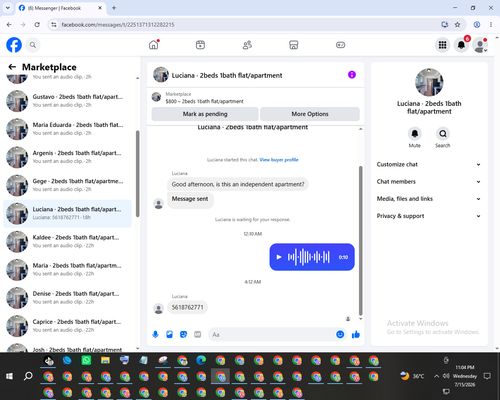Mute the chat using the bell button
500x400 pixels.
pos(415,134)
